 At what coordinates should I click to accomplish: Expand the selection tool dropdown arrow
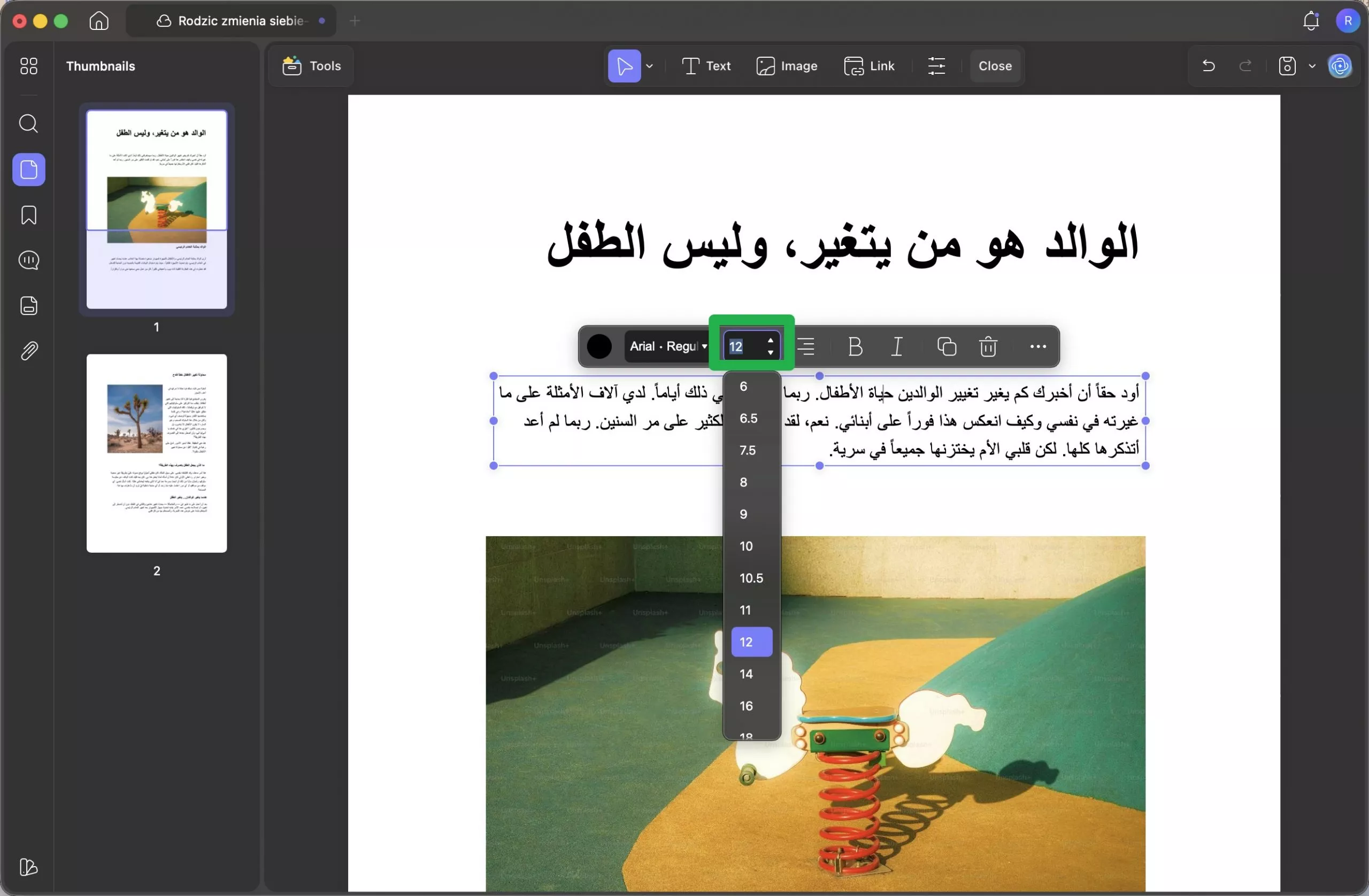tap(650, 66)
